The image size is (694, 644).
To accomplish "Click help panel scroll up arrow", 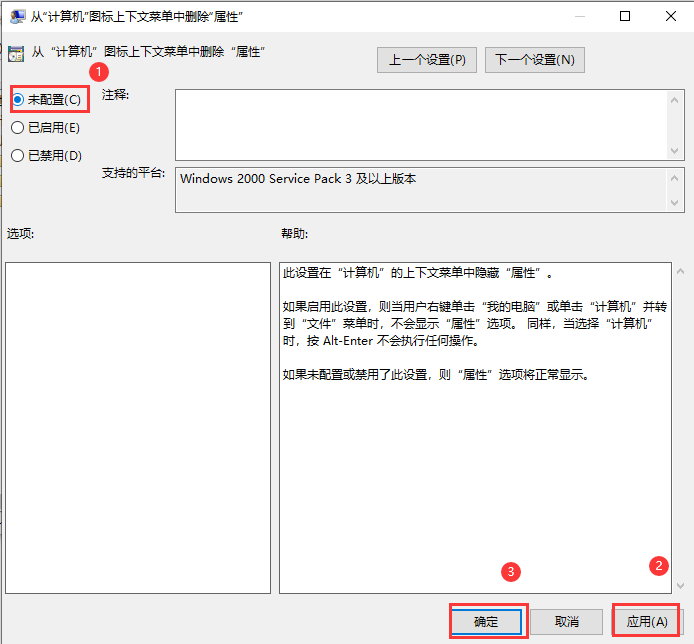I will [680, 271].
